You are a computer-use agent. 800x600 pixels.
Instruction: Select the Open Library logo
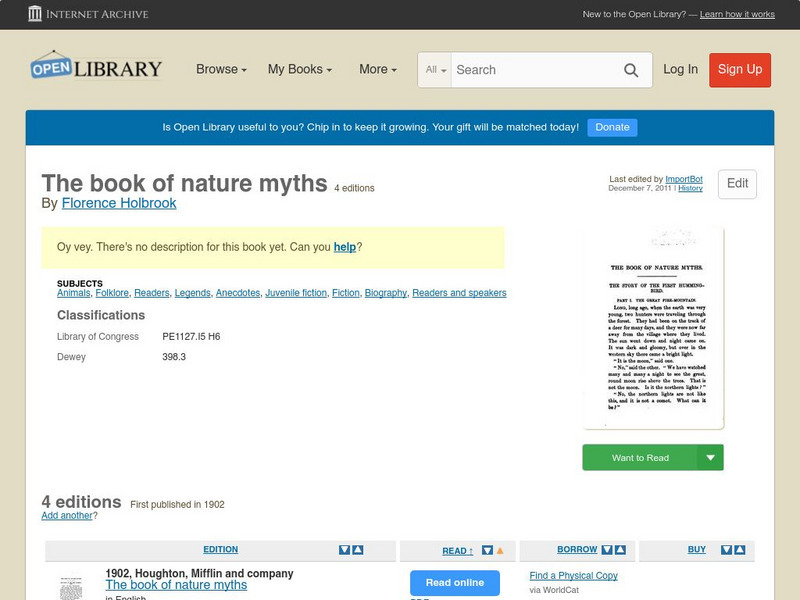95,67
